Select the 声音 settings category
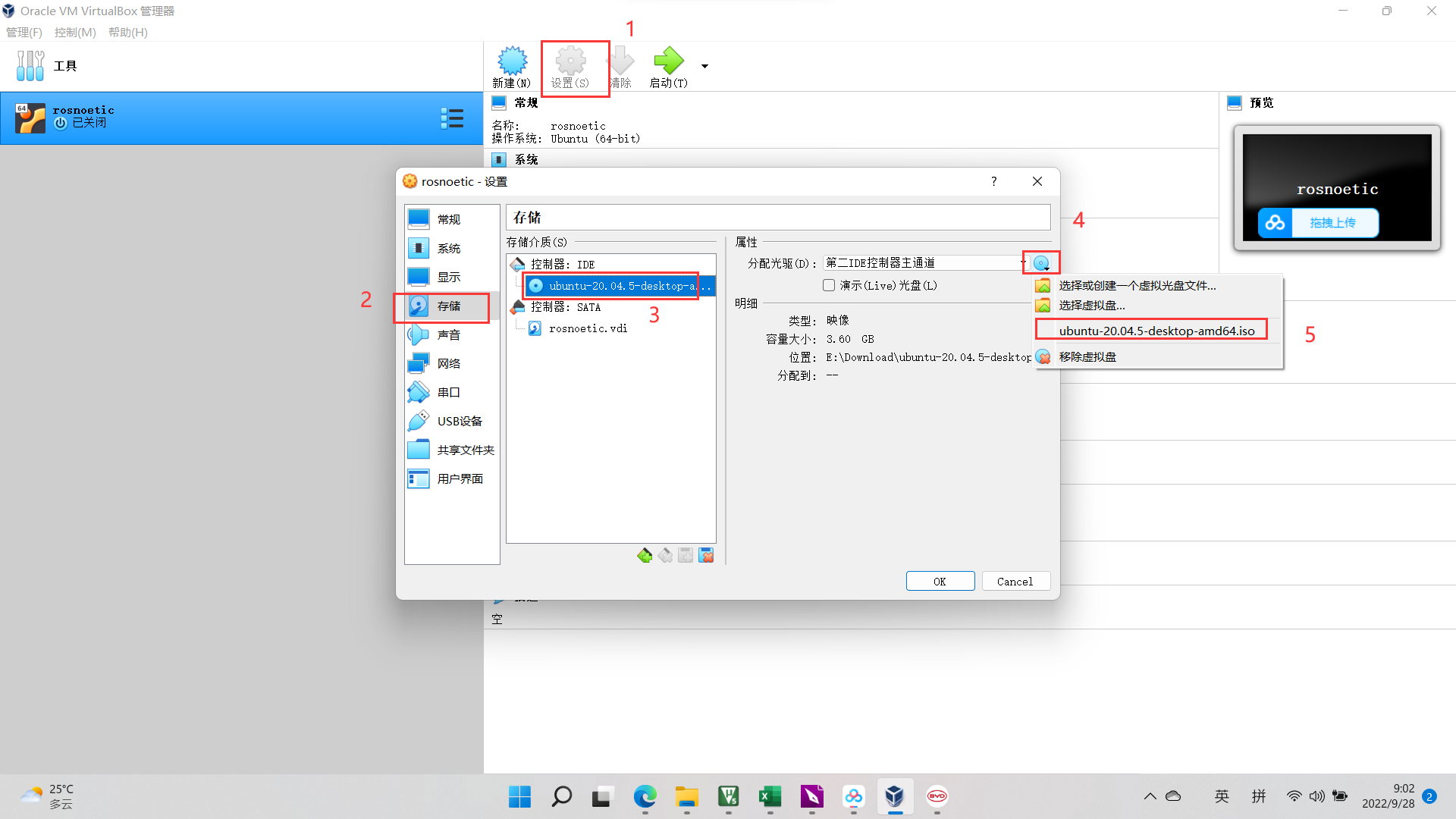1456x819 pixels. click(452, 334)
